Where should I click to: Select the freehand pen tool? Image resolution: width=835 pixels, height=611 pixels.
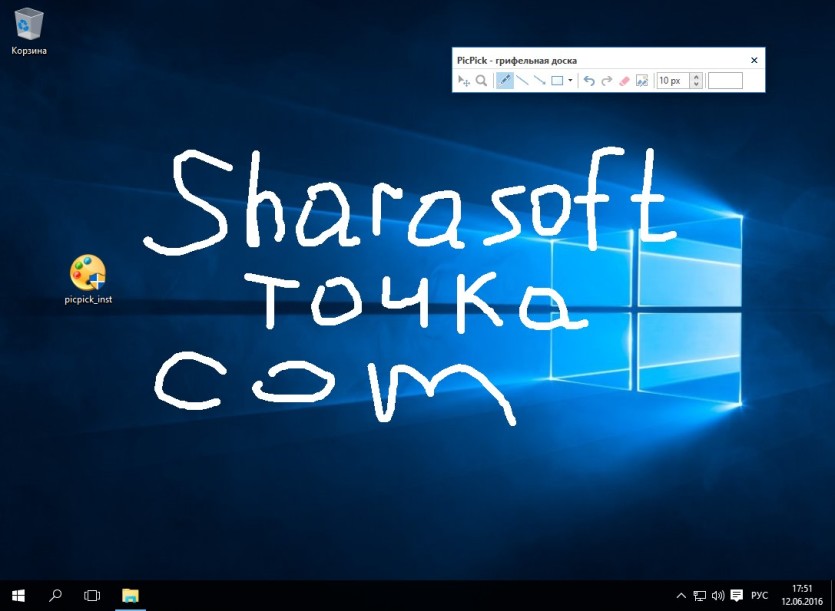click(x=504, y=81)
